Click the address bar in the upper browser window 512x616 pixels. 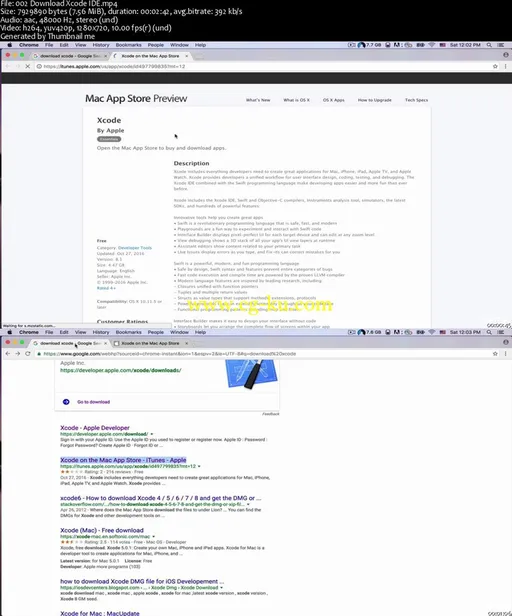point(263,66)
